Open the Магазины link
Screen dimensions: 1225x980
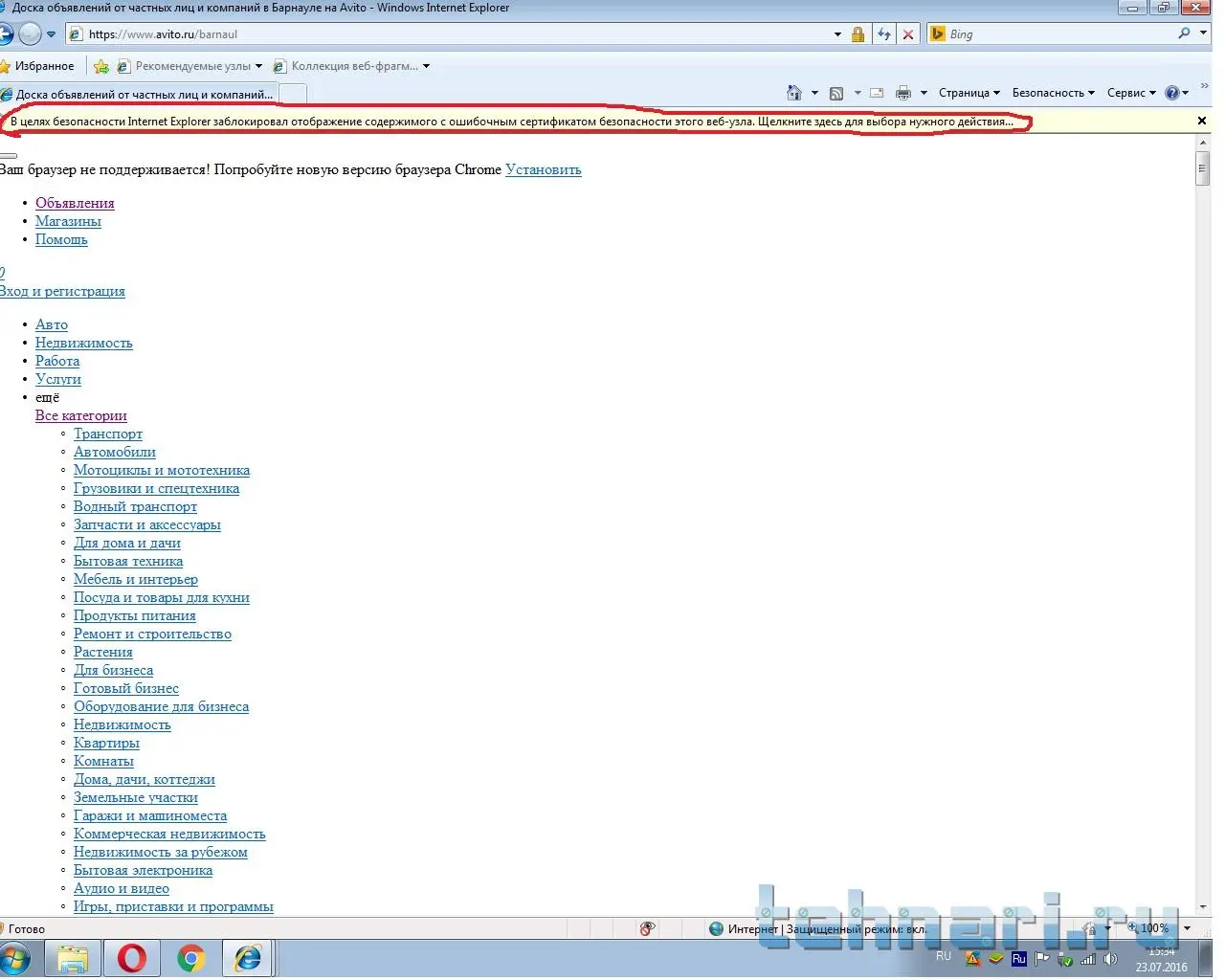click(68, 221)
